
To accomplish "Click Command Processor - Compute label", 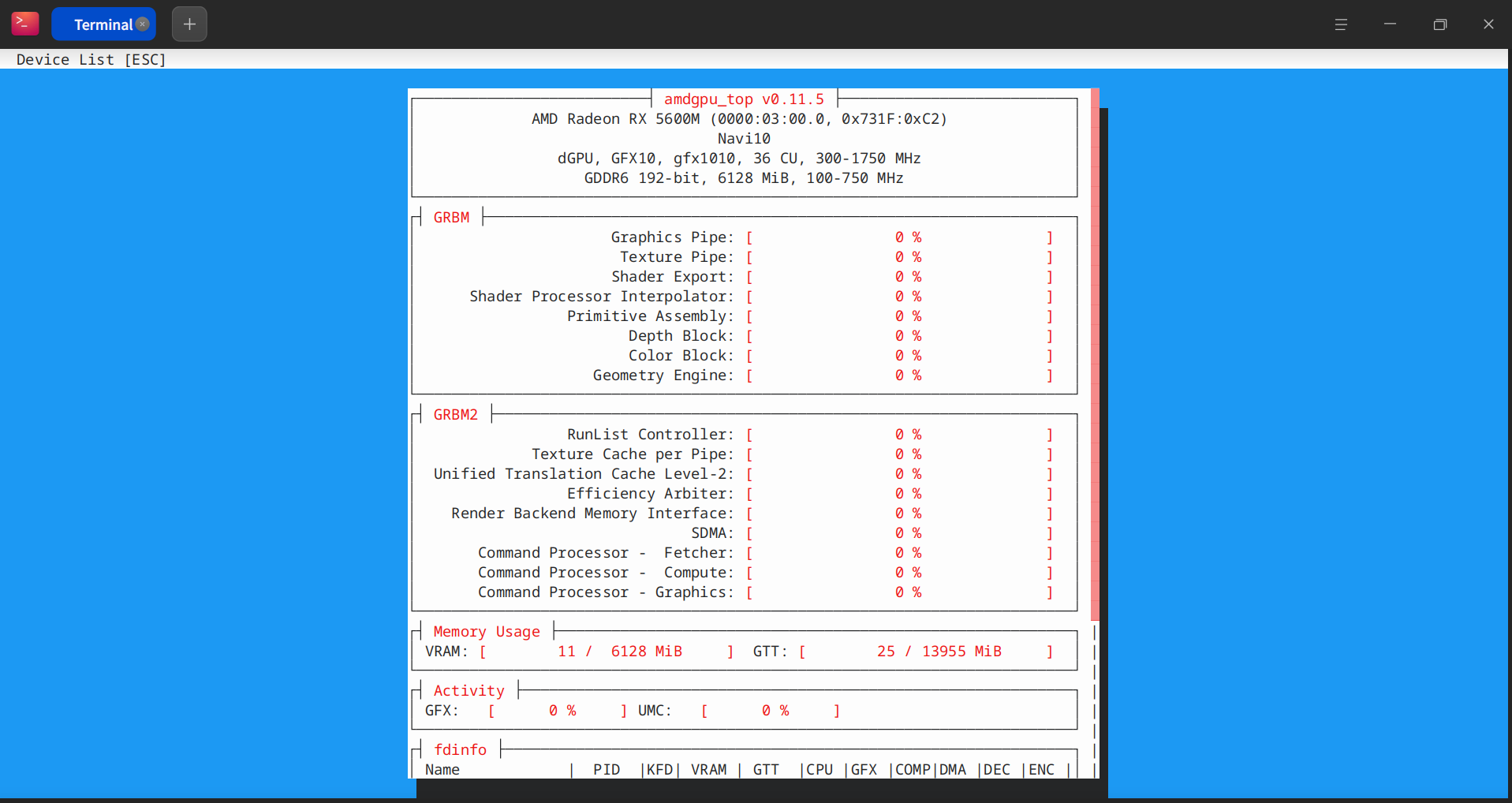I will 606,572.
